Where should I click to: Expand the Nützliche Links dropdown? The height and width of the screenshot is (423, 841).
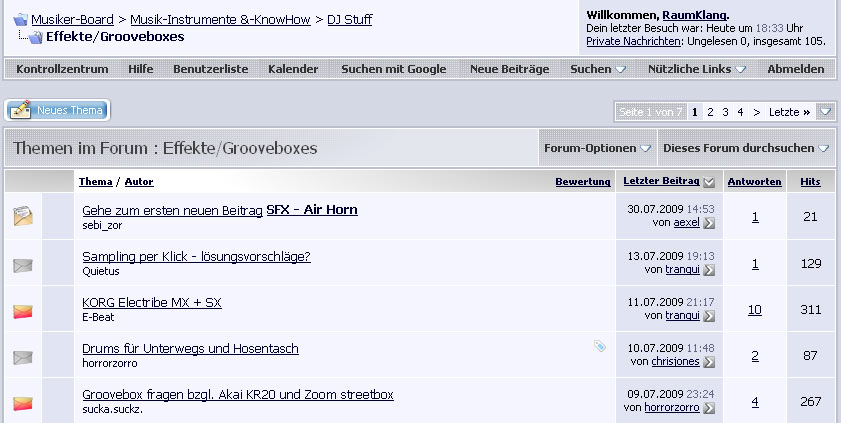coord(741,69)
